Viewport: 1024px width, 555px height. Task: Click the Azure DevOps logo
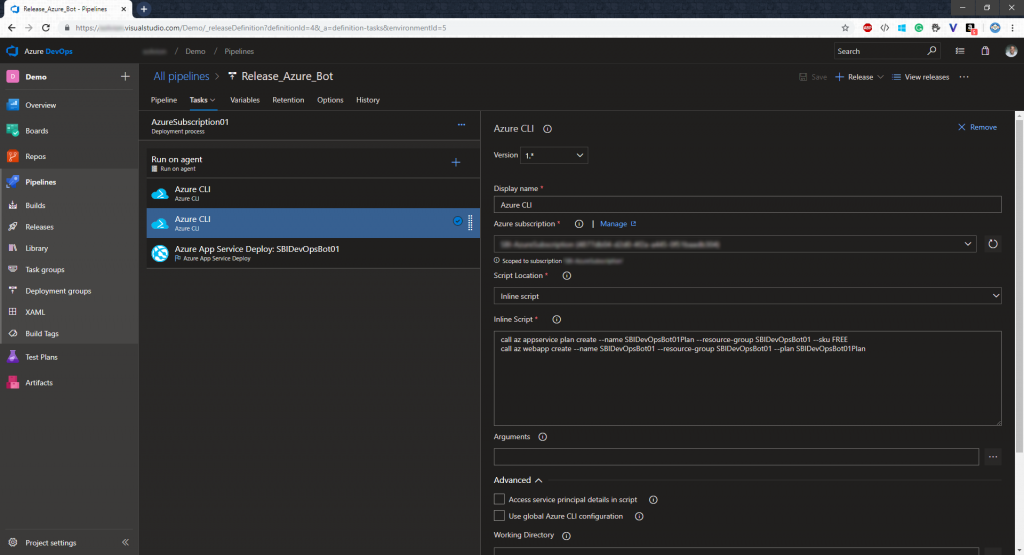pos(12,51)
